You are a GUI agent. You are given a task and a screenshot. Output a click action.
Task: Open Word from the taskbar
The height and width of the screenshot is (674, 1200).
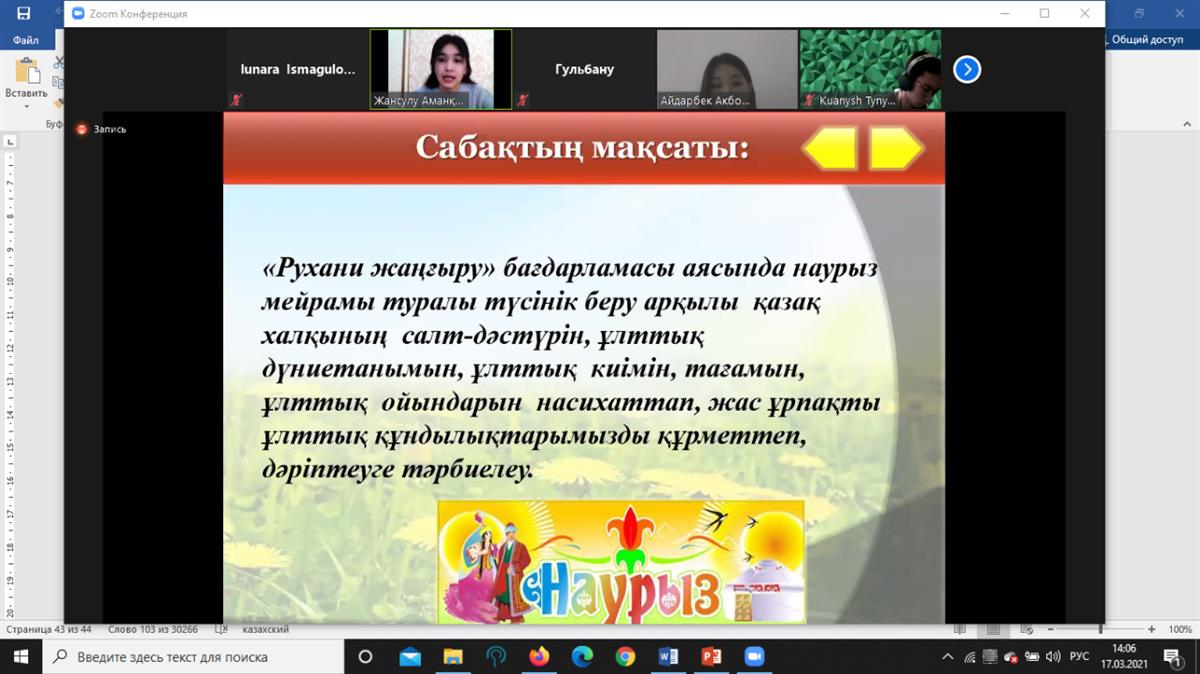point(668,657)
